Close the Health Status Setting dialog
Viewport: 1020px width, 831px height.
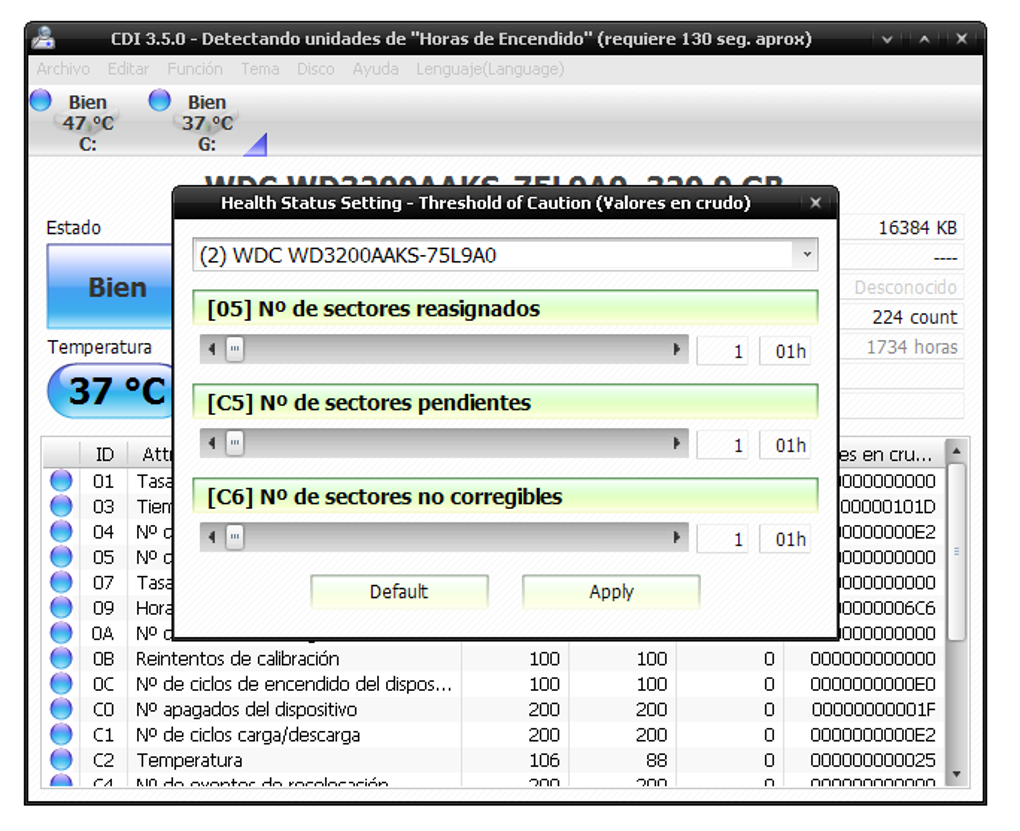[816, 203]
